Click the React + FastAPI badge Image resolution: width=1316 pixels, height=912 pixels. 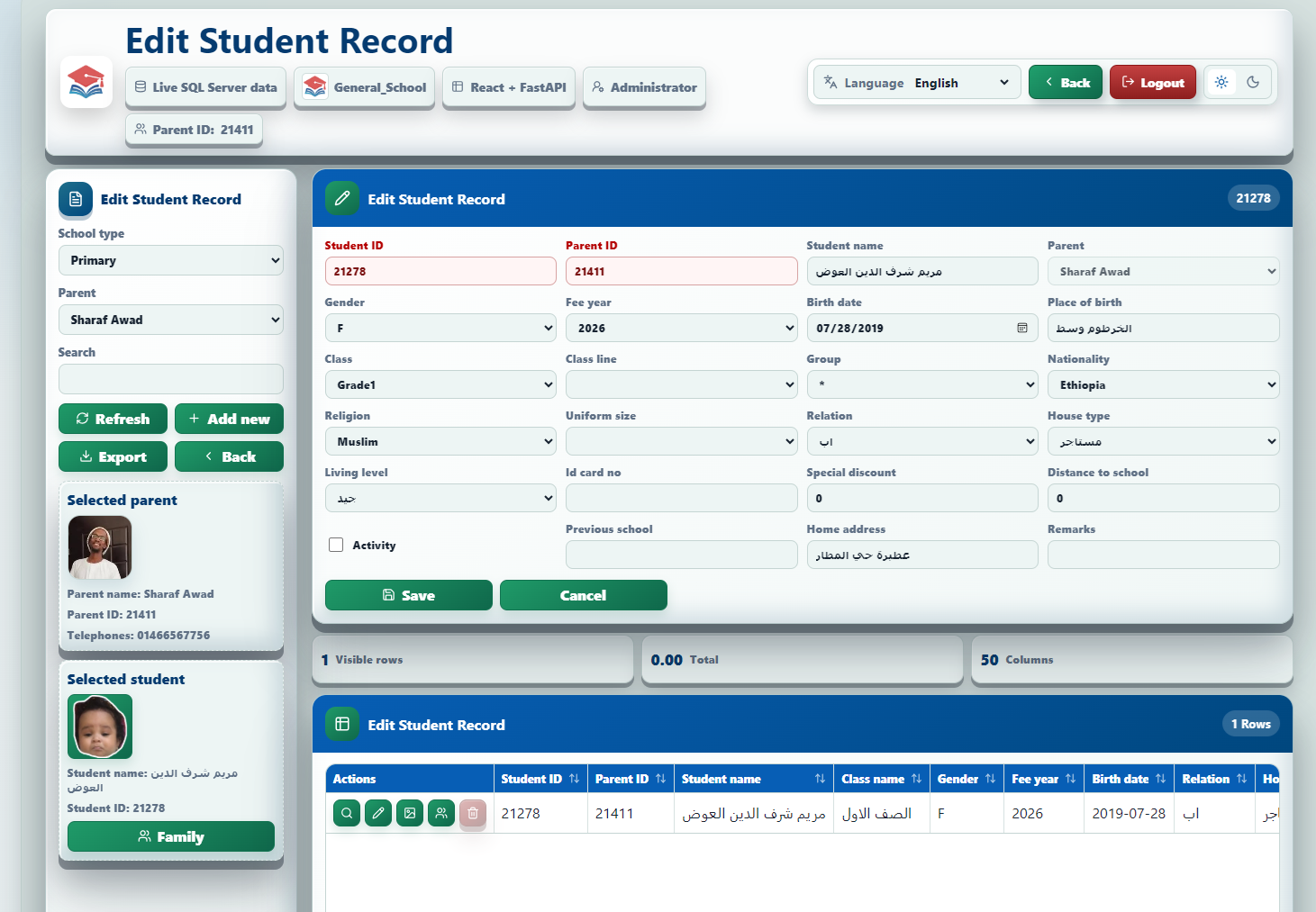click(509, 87)
